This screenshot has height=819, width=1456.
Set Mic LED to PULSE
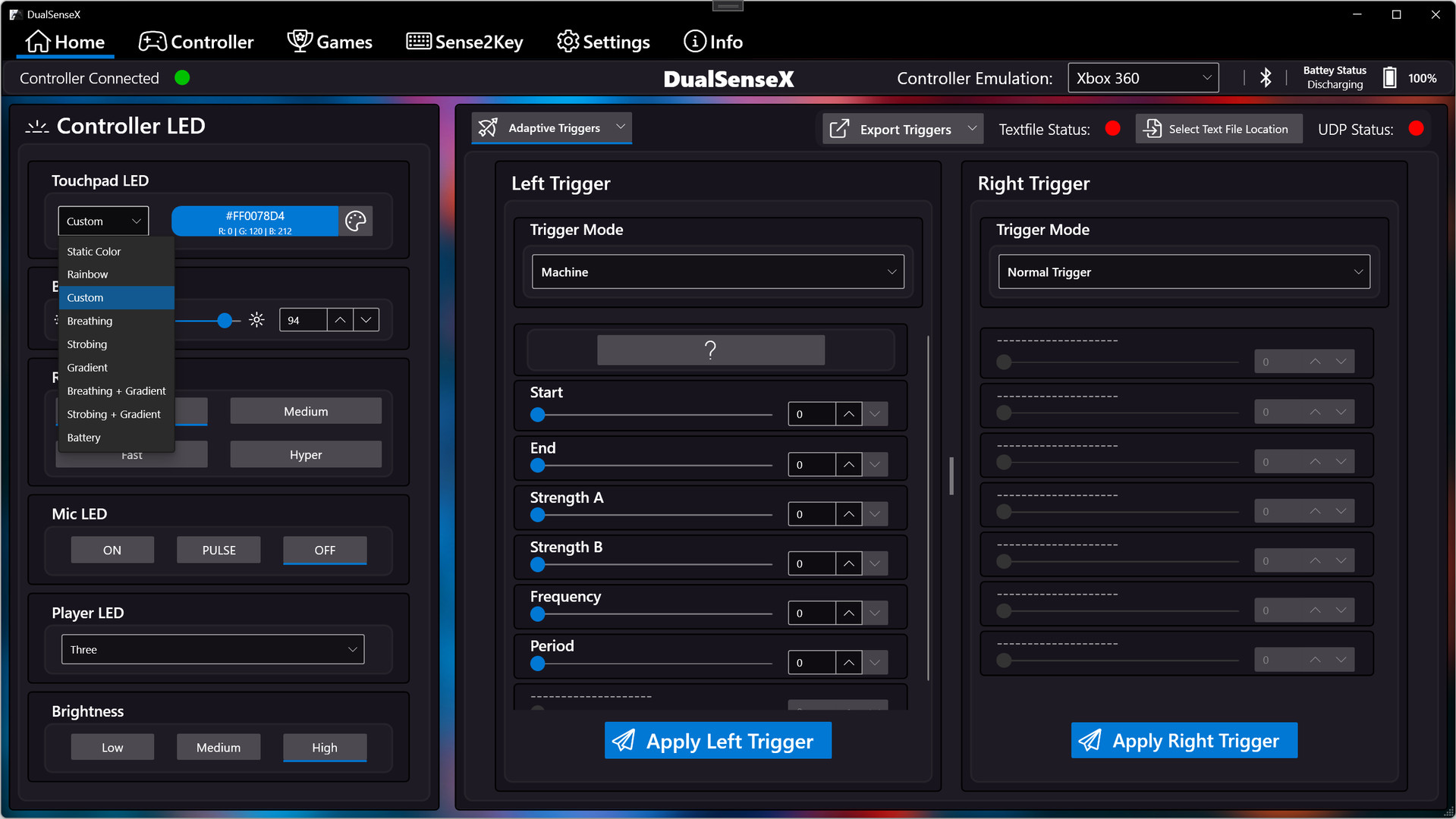[x=219, y=550]
